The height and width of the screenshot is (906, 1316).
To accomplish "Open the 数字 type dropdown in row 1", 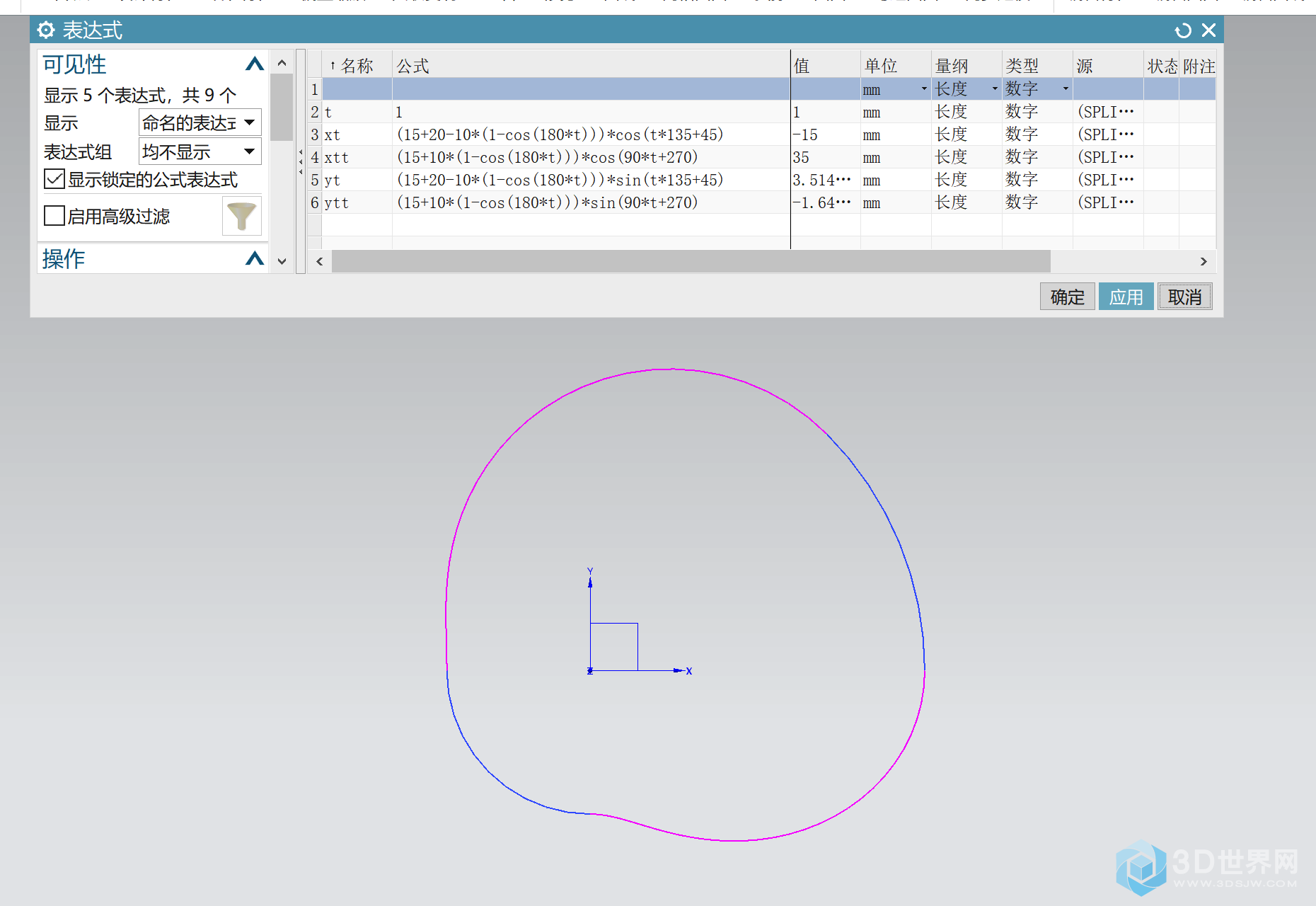I will (1066, 89).
